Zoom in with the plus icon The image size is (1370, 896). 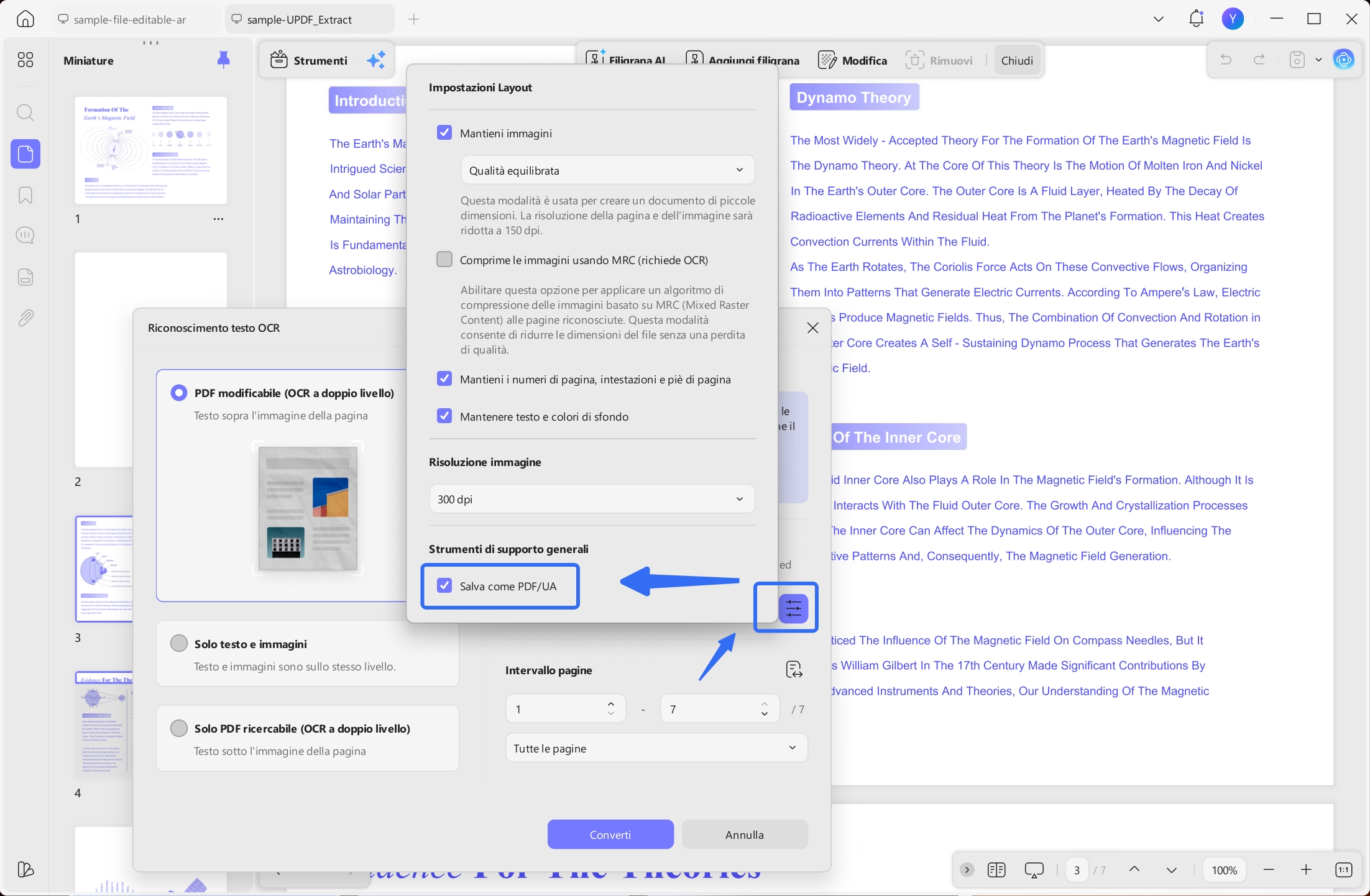1306,870
